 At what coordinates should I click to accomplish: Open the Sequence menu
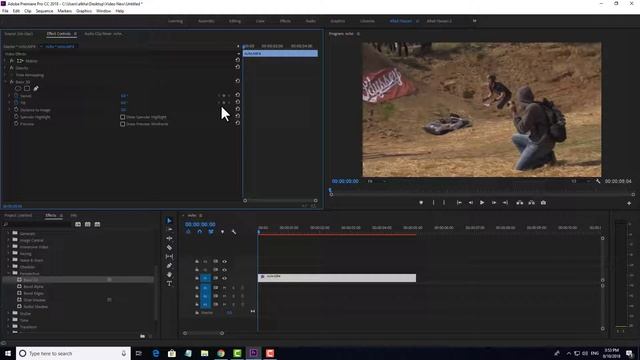(44, 11)
